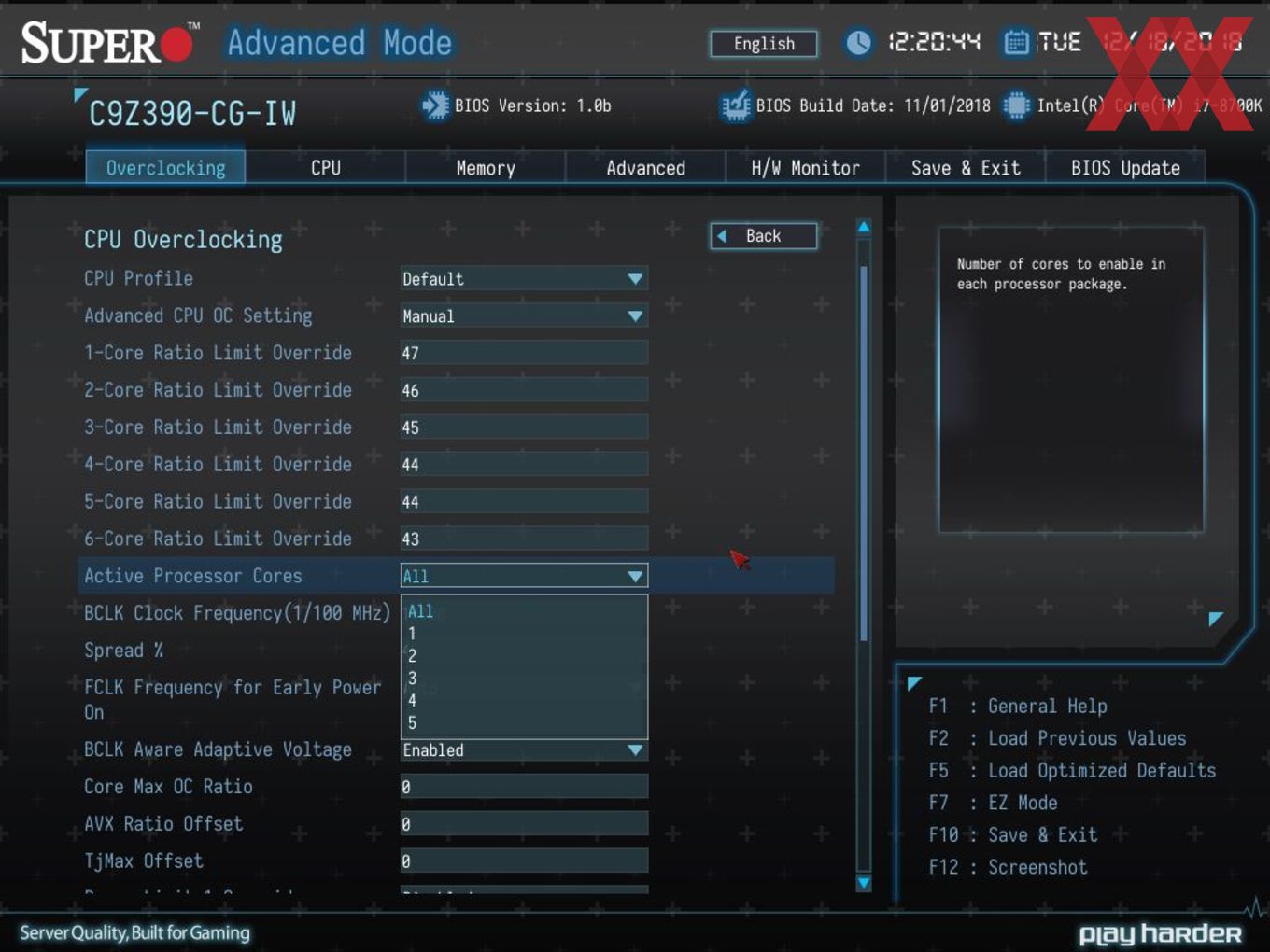Click the Active Processor Cores label

tap(193, 576)
